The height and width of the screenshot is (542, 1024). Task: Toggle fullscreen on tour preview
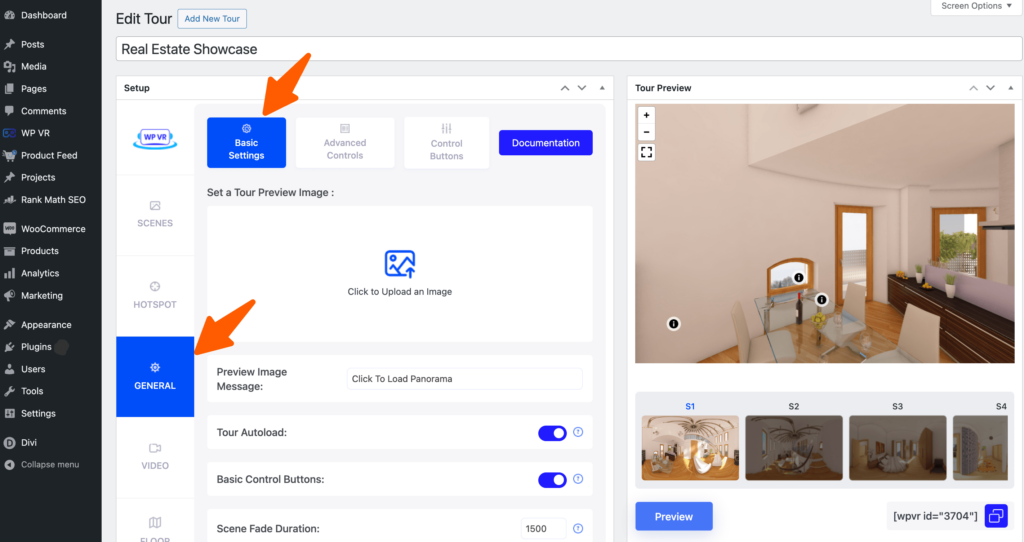pyautogui.click(x=647, y=153)
